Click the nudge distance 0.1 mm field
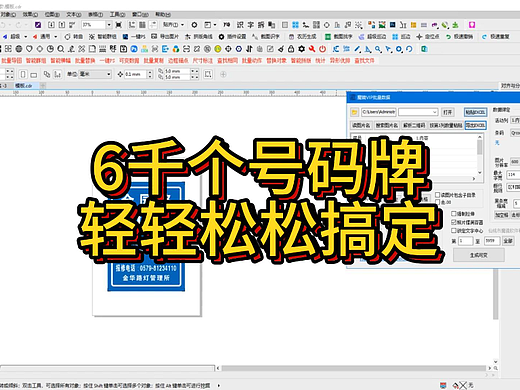 tap(136, 74)
